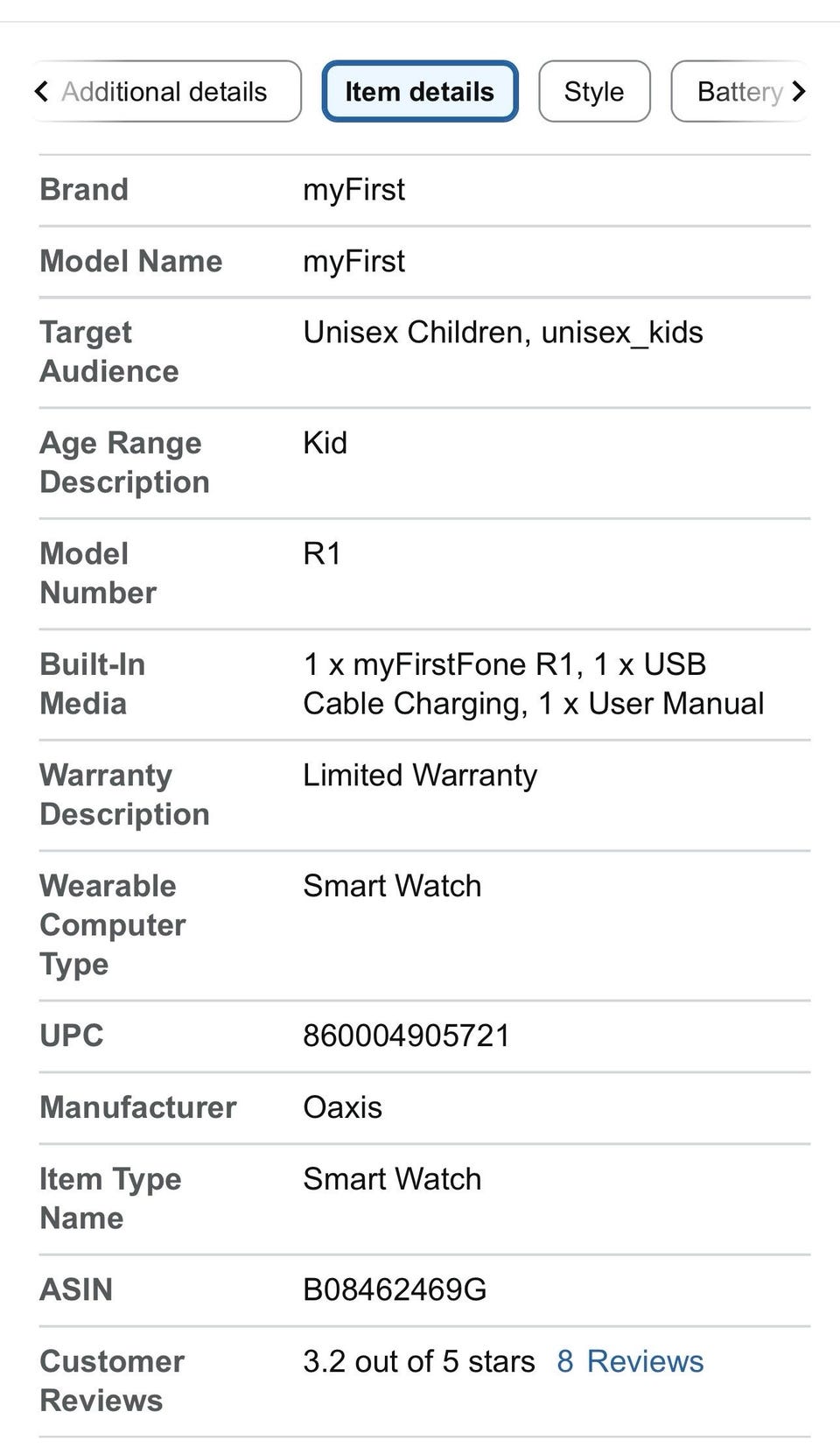Tap the right chevron arrow in tab strip
This screenshot has height=1454, width=840.
798,91
